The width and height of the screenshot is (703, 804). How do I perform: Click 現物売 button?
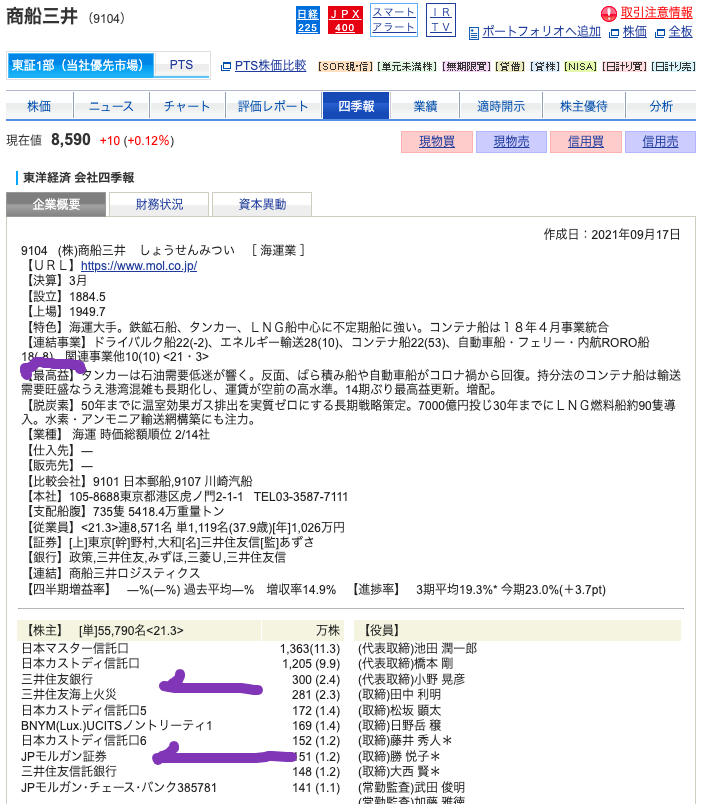click(x=511, y=142)
